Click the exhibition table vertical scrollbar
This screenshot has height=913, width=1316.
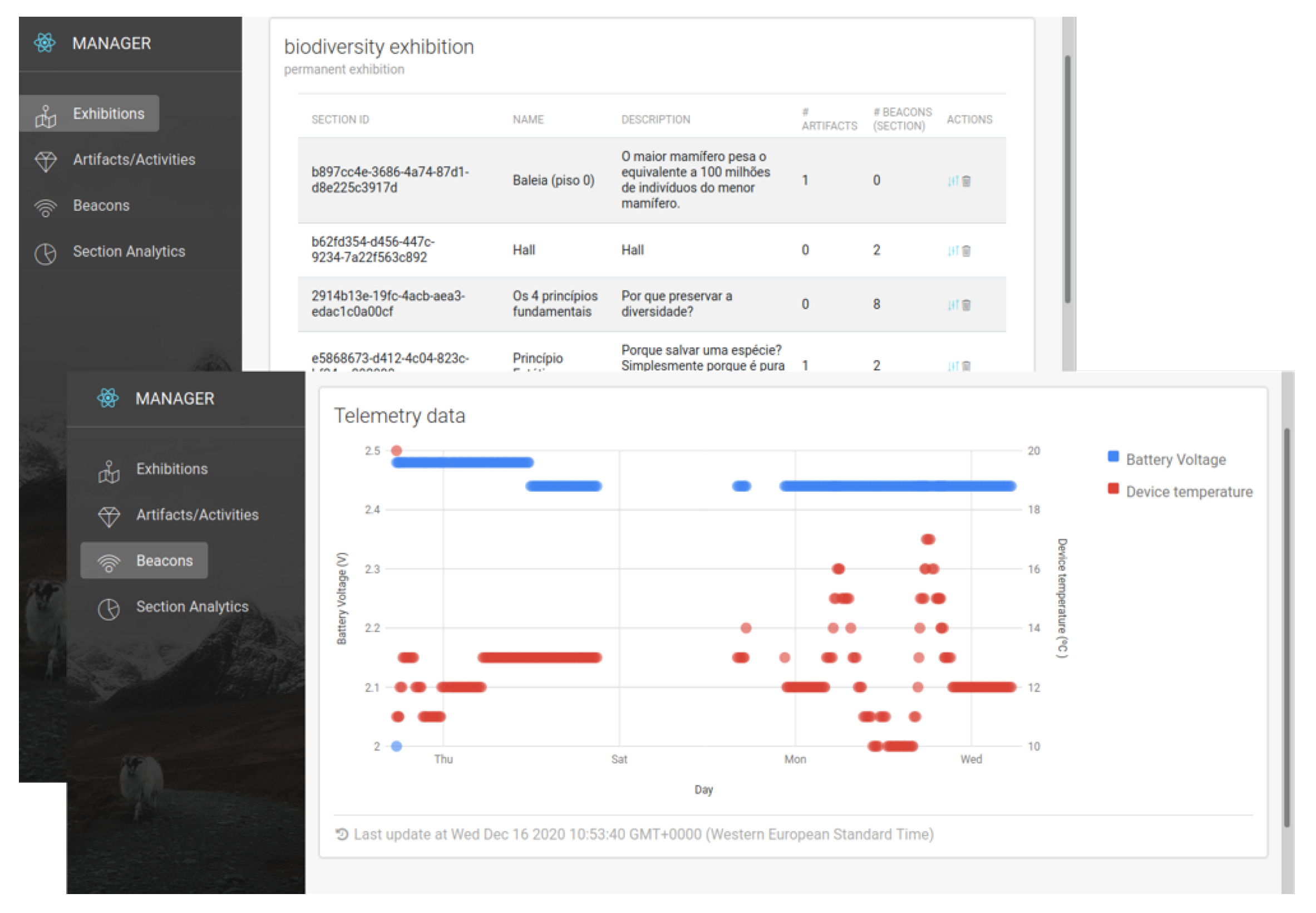(x=1067, y=179)
